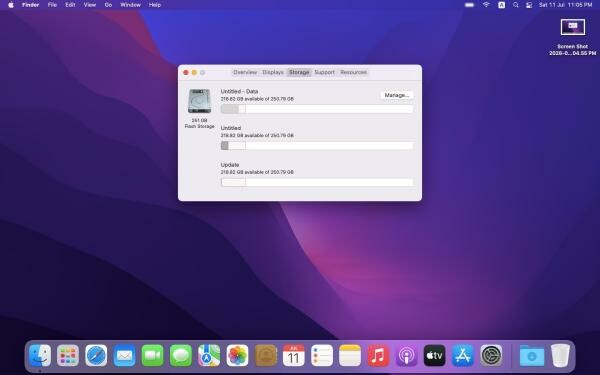
Task: Select the Screen Shot file on desktop
Action: click(x=572, y=37)
